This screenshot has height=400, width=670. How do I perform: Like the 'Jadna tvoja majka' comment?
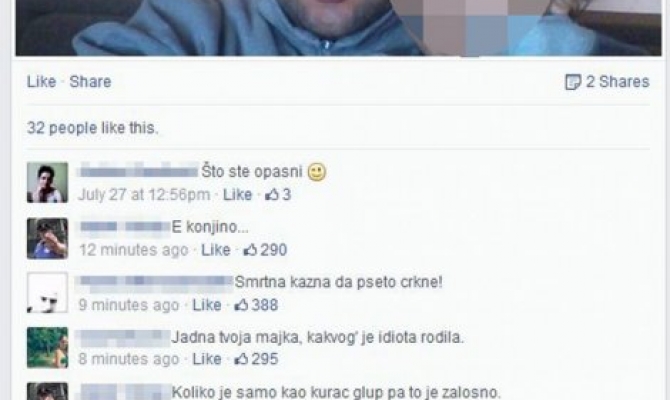click(x=207, y=359)
